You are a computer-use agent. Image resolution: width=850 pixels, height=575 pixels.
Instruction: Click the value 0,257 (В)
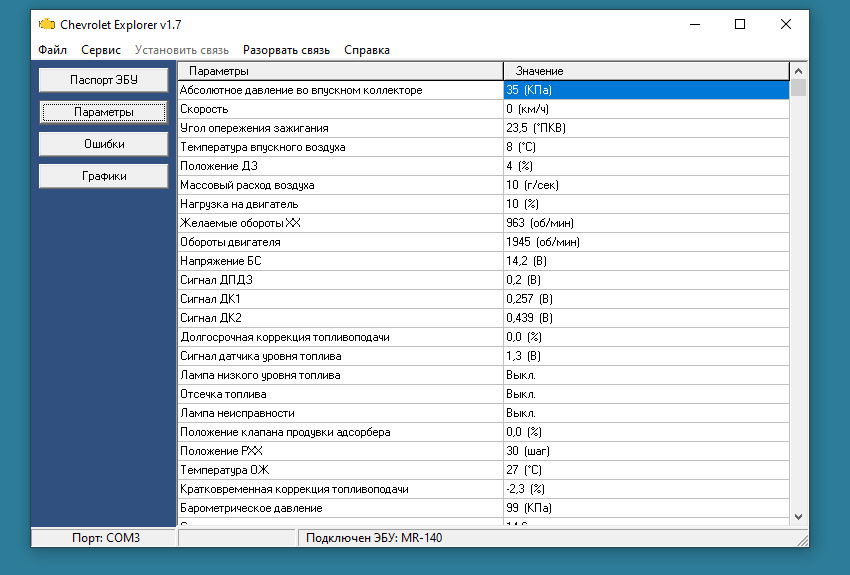point(530,299)
